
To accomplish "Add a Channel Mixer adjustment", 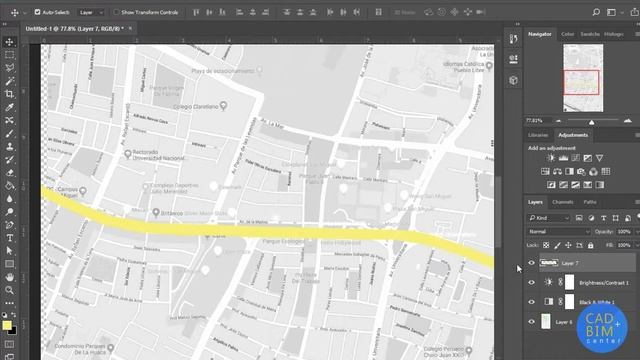I will (593, 171).
